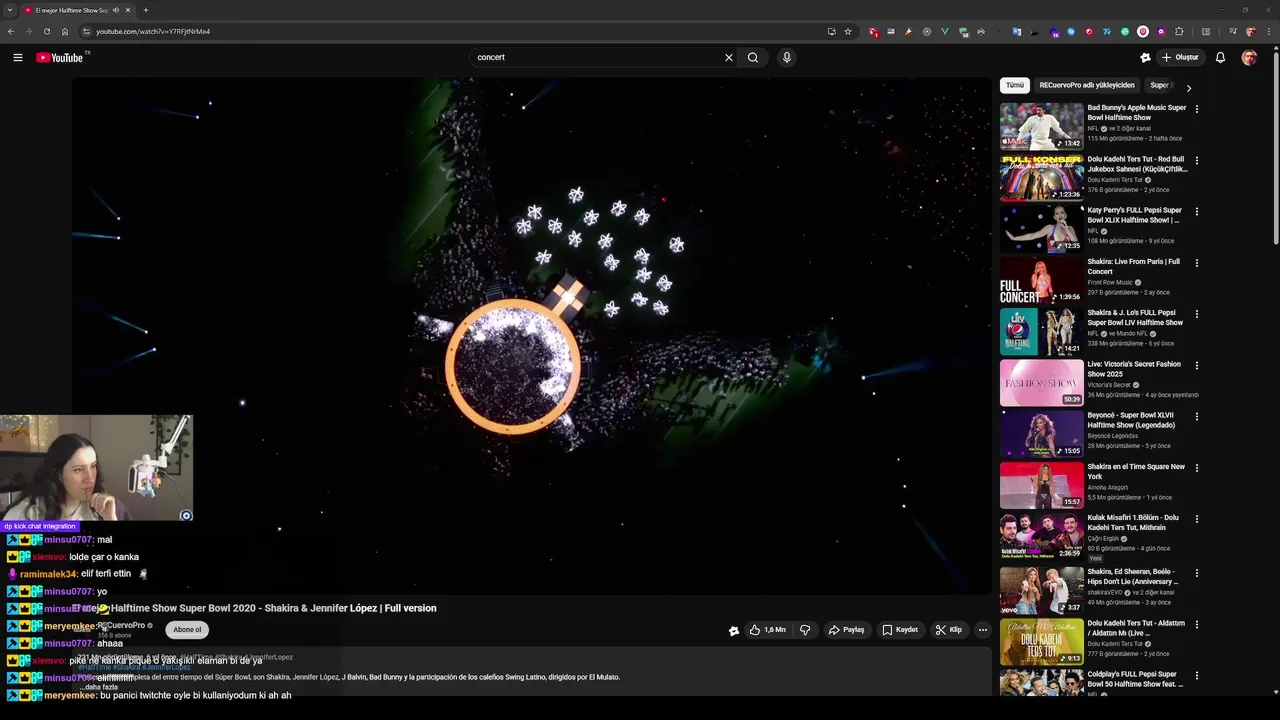Screen dimensions: 1280x720
Task: Open the cast media icon in address bar
Action: [831, 31]
